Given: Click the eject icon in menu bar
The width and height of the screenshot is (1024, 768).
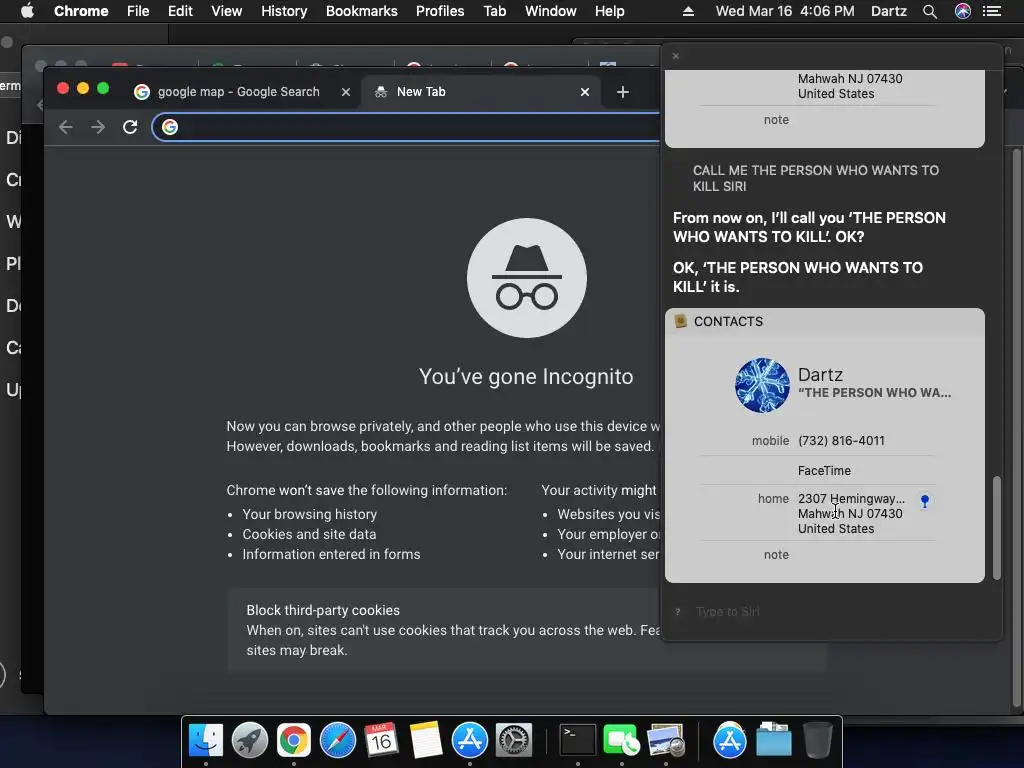Looking at the screenshot, I should tap(688, 11).
